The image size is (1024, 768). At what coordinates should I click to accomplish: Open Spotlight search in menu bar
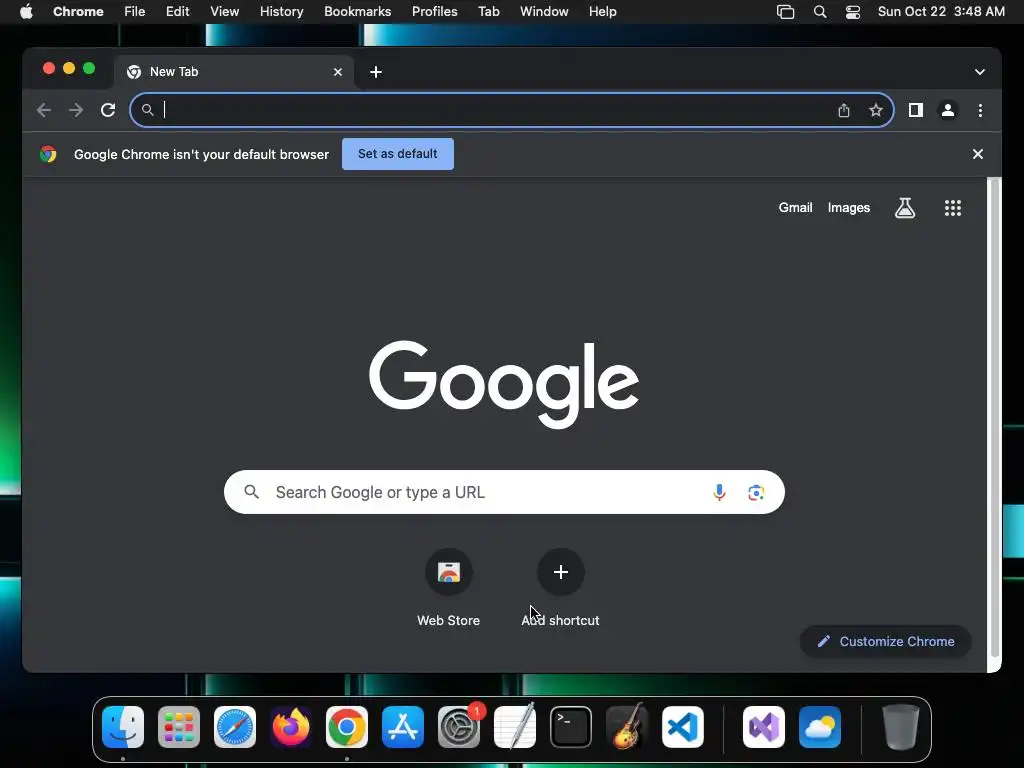[x=820, y=12]
